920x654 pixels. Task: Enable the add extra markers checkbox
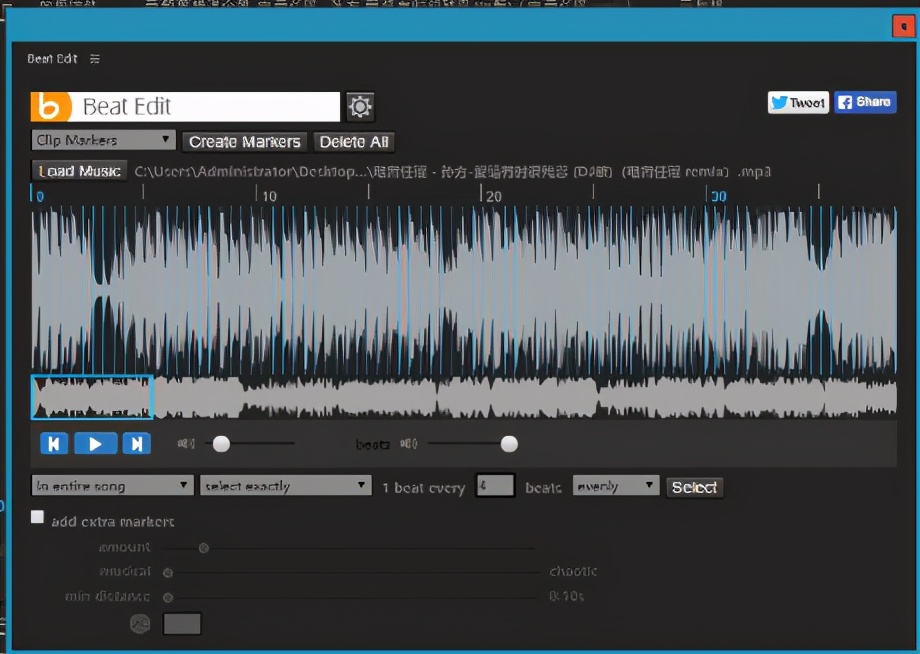[x=38, y=518]
